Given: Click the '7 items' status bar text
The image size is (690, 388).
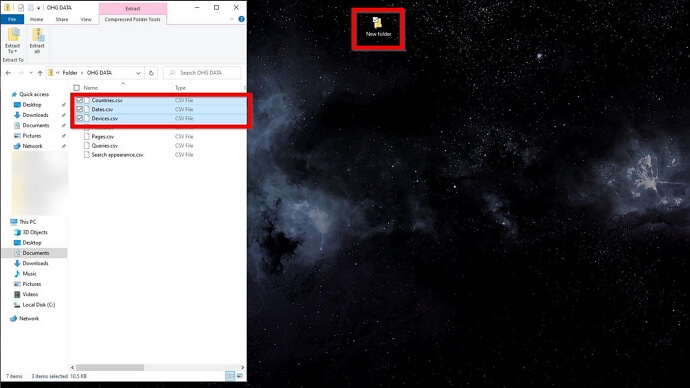Looking at the screenshot, I should pyautogui.click(x=14, y=377).
